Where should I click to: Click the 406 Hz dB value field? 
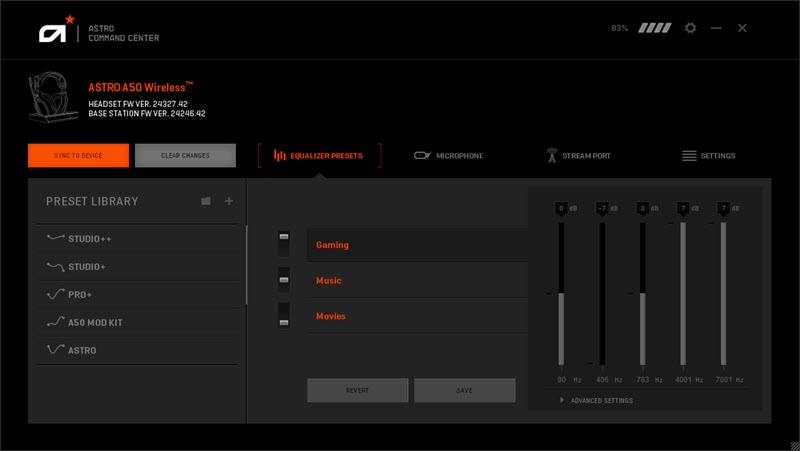click(602, 208)
